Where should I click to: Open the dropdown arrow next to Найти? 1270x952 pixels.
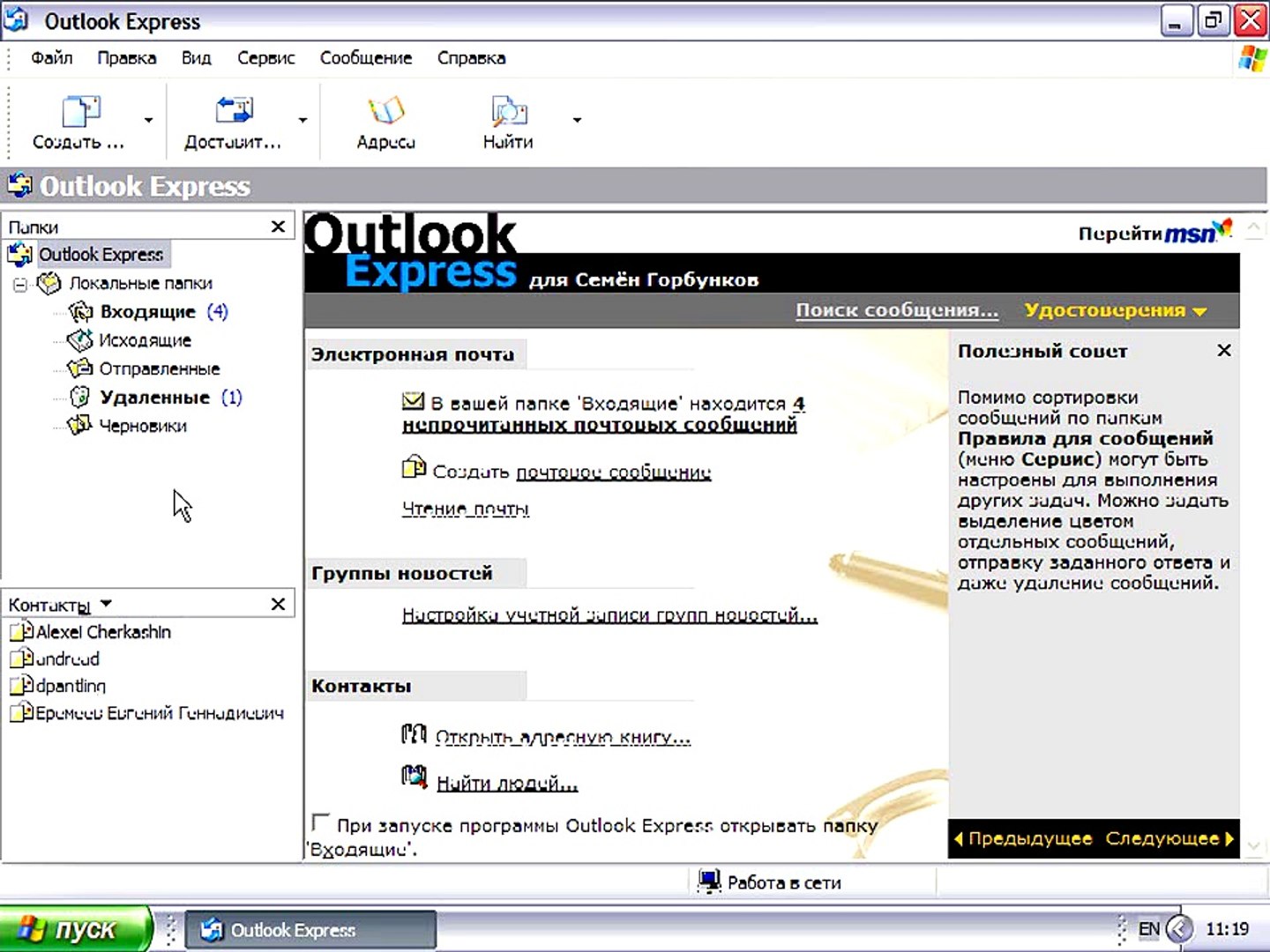click(577, 120)
